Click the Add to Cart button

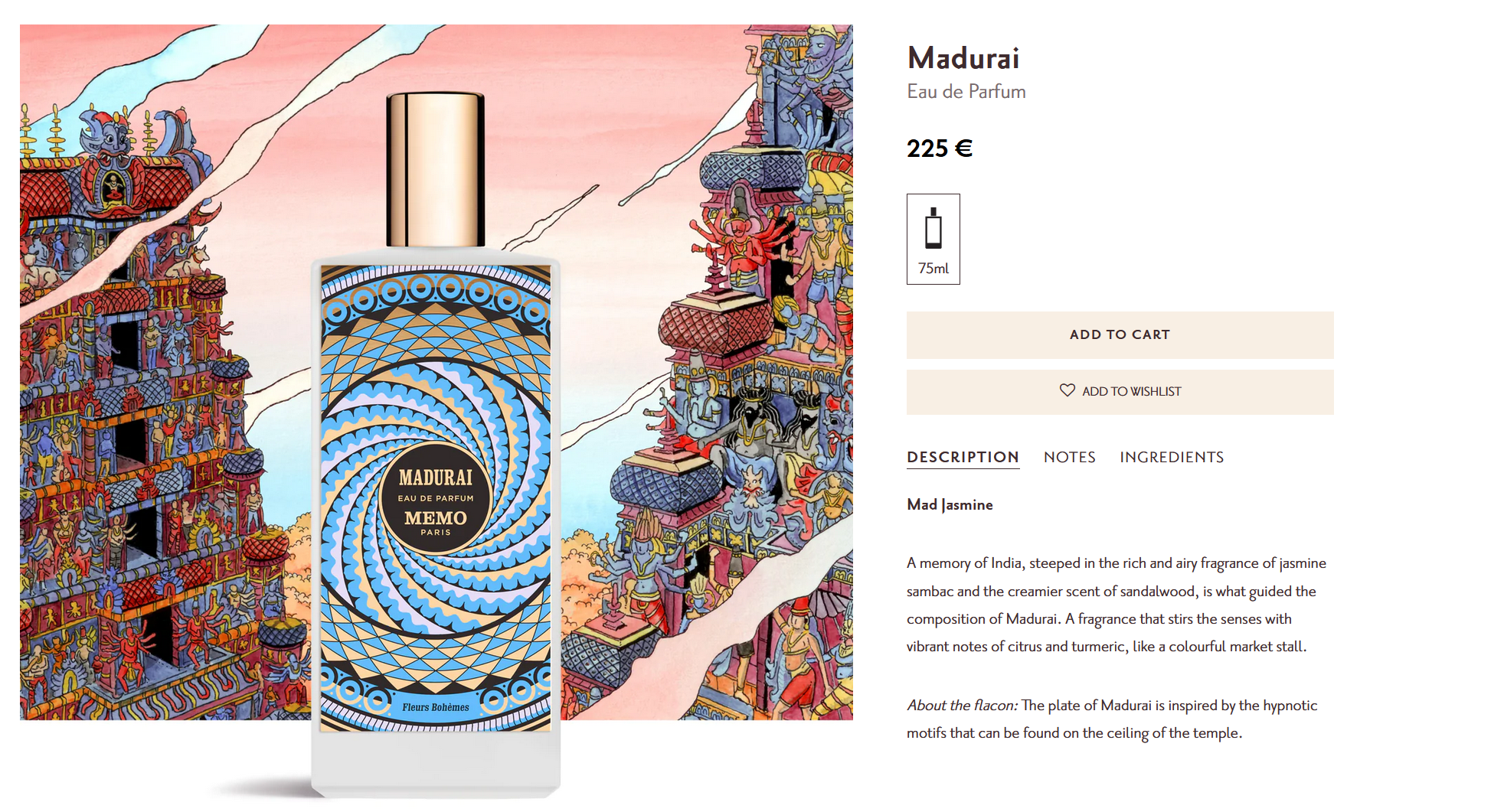tap(1120, 334)
